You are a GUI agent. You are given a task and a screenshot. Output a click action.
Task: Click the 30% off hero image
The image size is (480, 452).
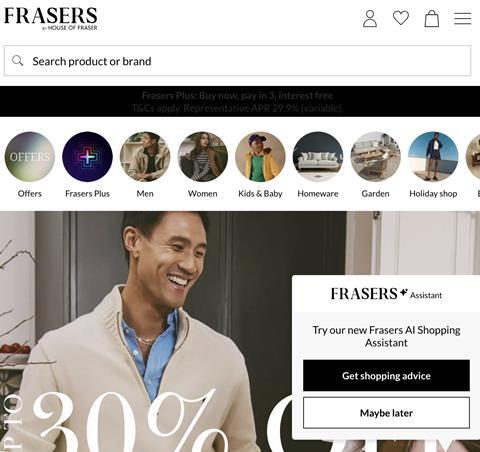[x=147, y=332]
